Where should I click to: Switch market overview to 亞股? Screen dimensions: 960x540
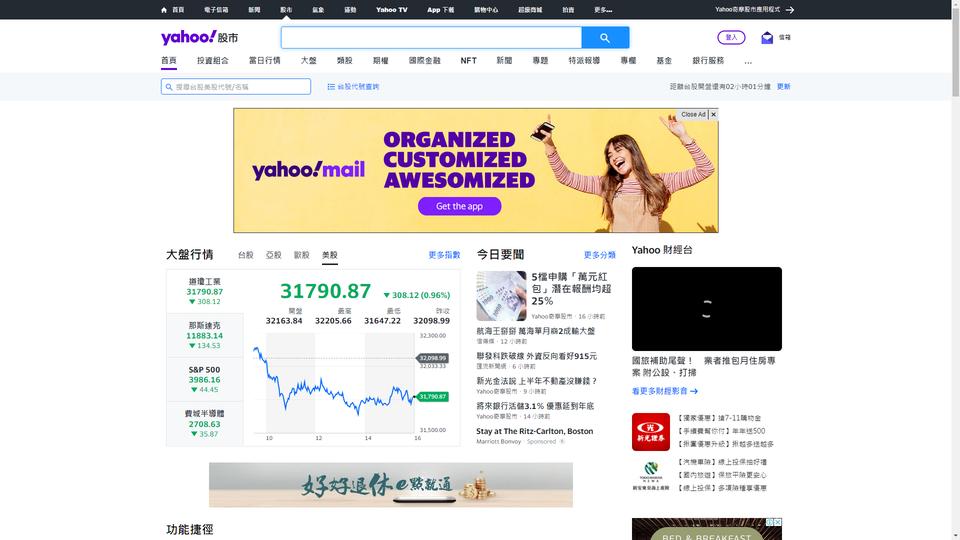(274, 255)
